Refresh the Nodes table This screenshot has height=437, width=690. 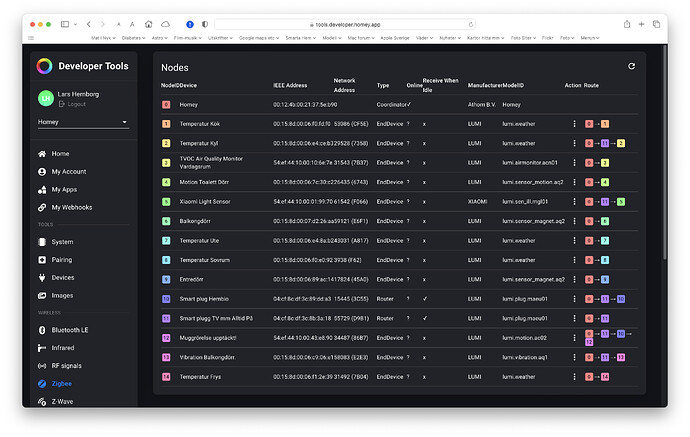(x=631, y=66)
